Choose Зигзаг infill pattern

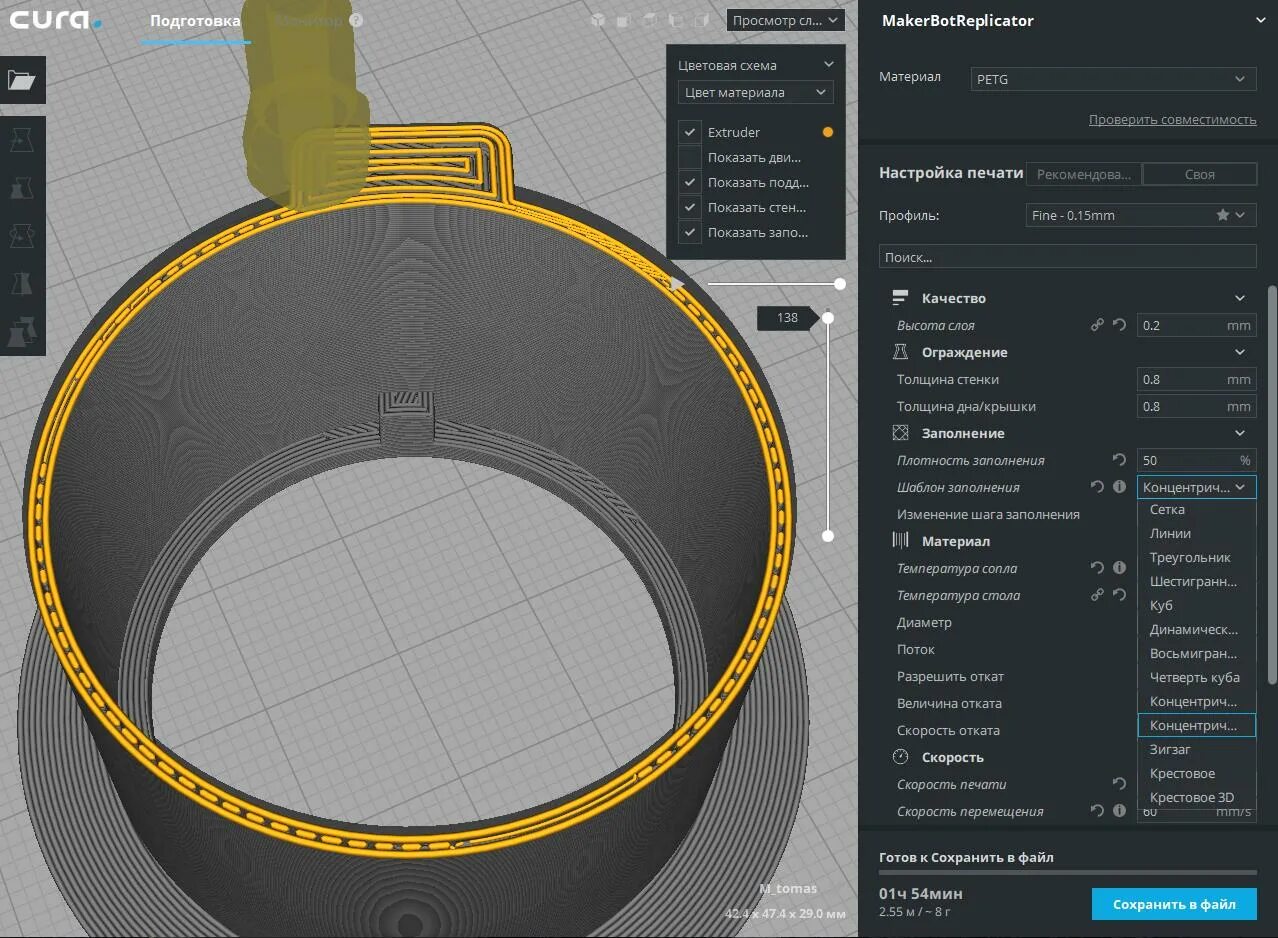(x=1197, y=749)
